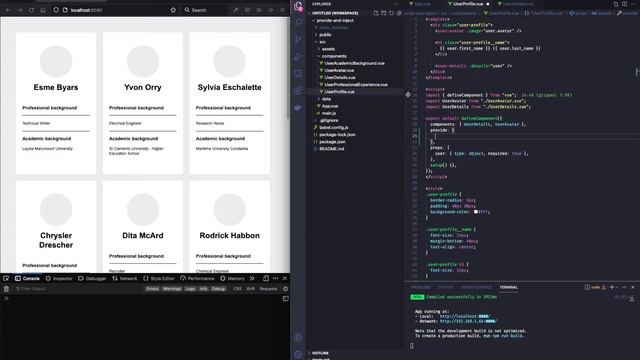Screen dimensions: 640x360
Task: Reload the localhost page in Firefox
Action: tap(31, 10)
